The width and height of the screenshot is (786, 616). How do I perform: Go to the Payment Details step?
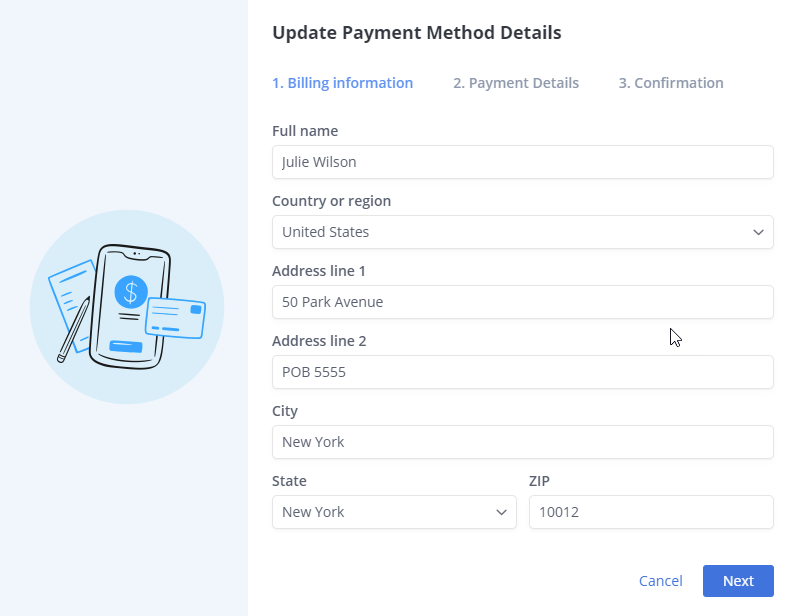click(515, 83)
